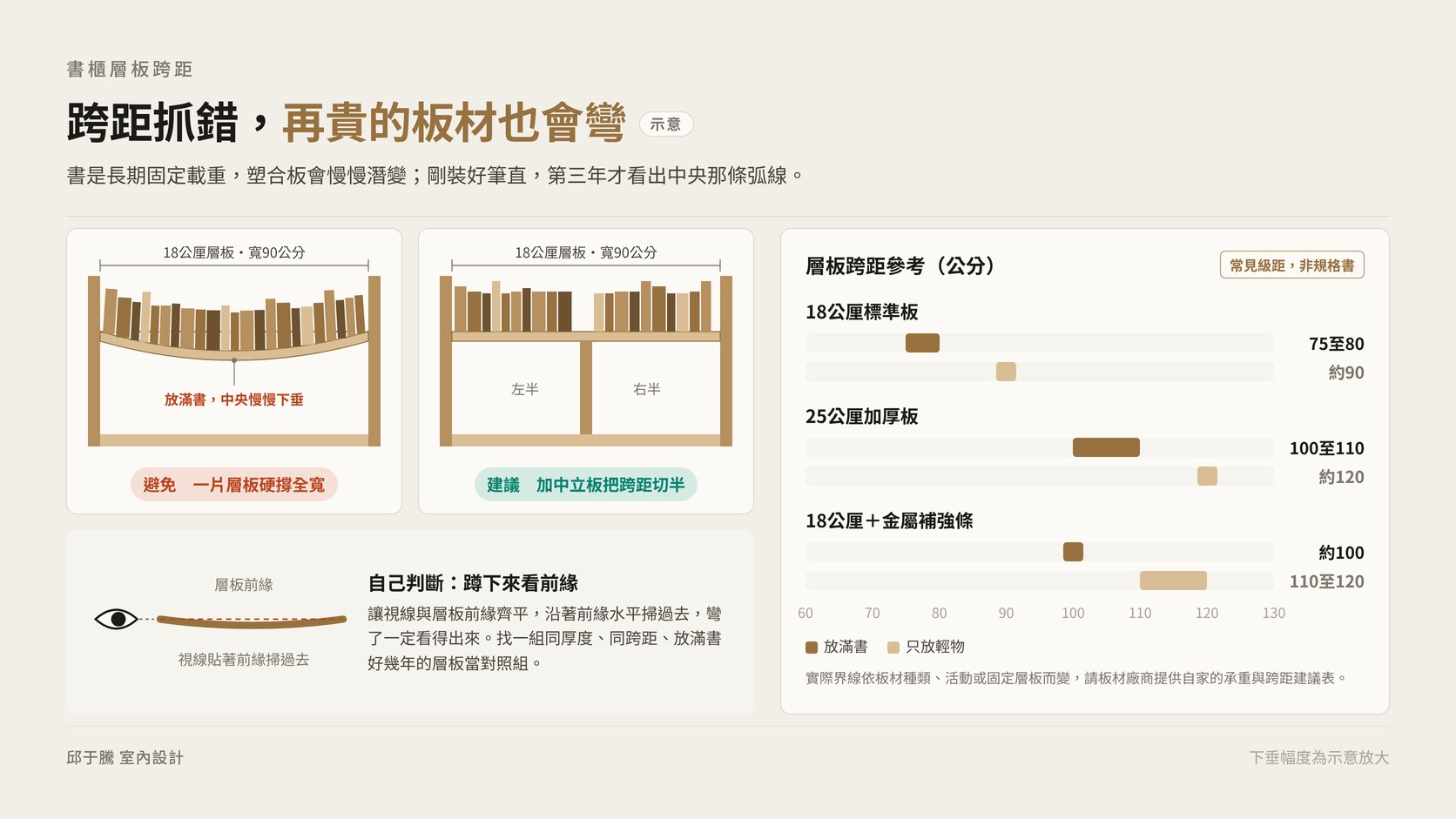1456x819 pixels.
Task: Click the 建議 加中立板把跨距切半 pill label
Action: (586, 485)
